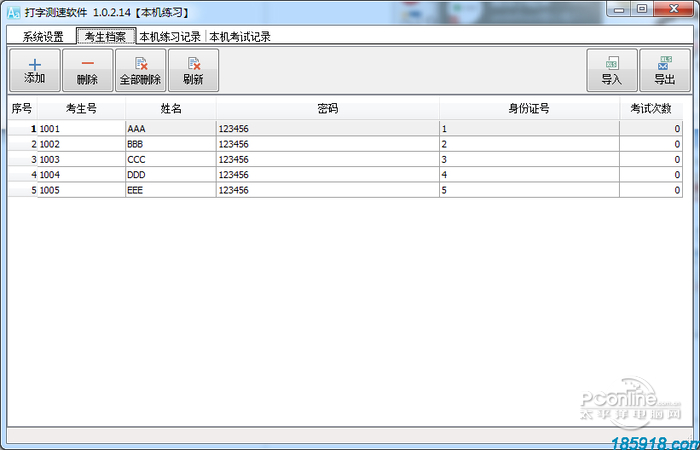Click the 全部删除 delete-all button
Image resolution: width=700 pixels, height=450 pixels.
click(141, 71)
